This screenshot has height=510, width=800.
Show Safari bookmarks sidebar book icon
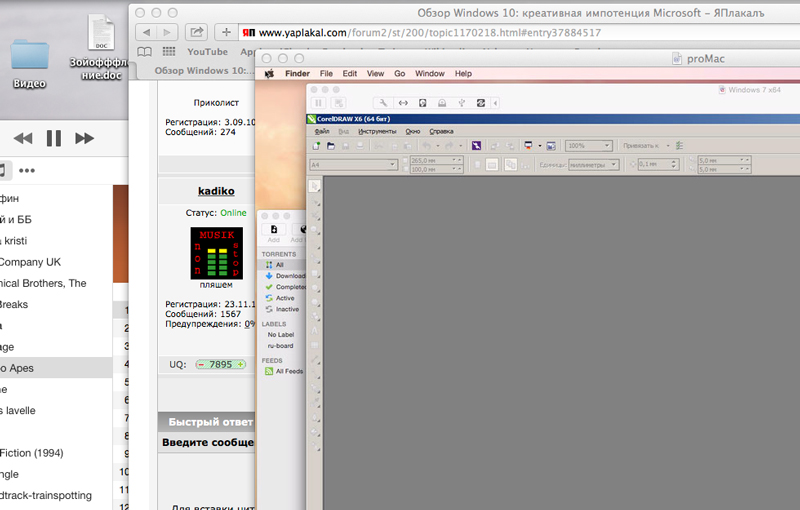click(x=144, y=52)
